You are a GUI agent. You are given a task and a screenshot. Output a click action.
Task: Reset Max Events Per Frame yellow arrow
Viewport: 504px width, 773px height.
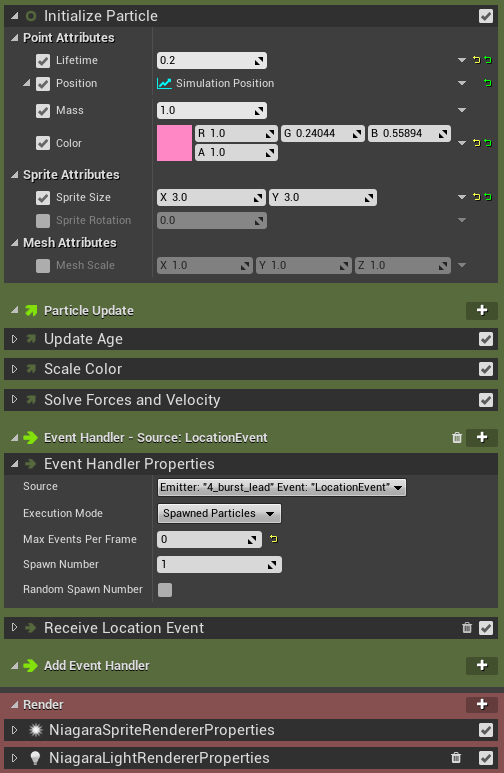pyautogui.click(x=274, y=539)
